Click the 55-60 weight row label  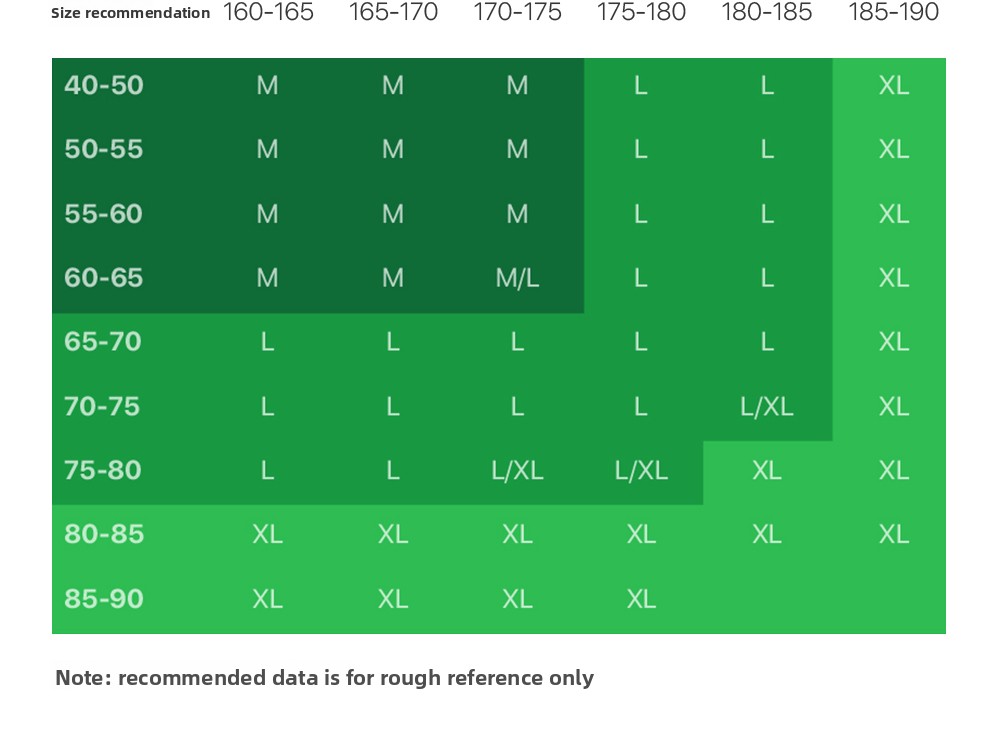(104, 214)
